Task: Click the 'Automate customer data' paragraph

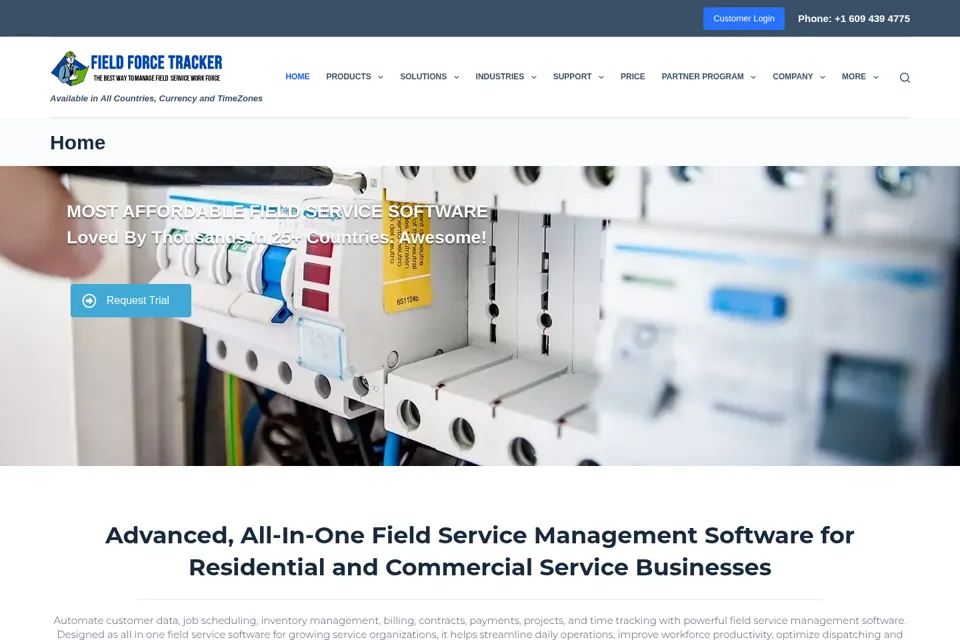Action: [479, 627]
